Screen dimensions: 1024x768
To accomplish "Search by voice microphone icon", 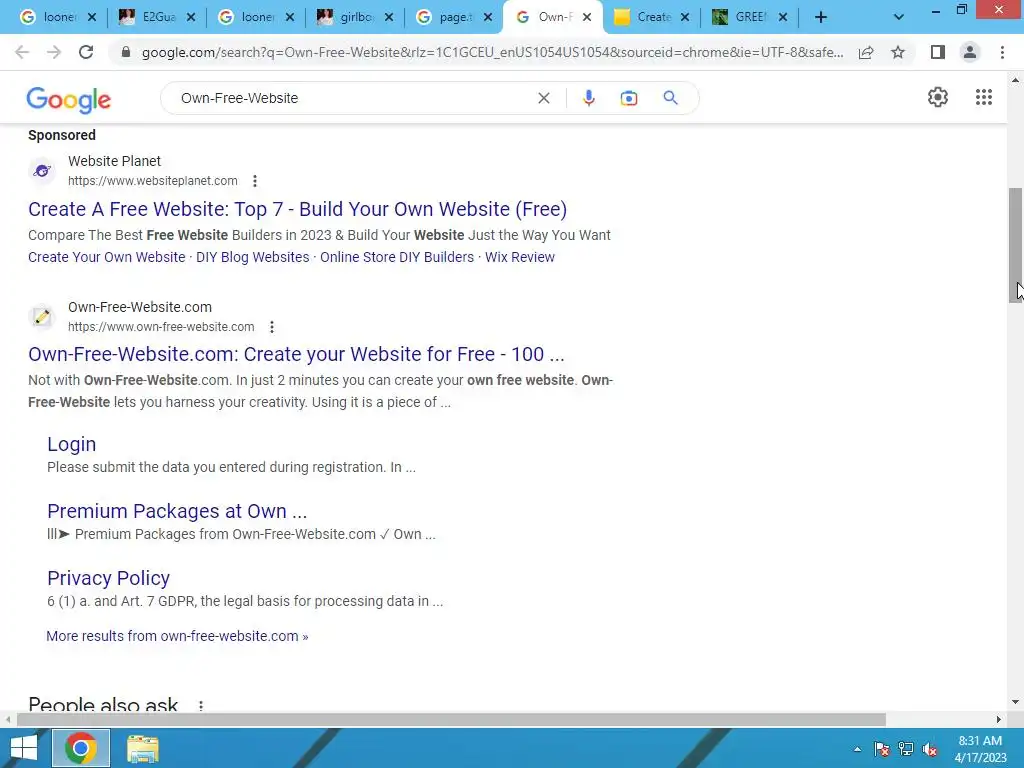I will [588, 98].
